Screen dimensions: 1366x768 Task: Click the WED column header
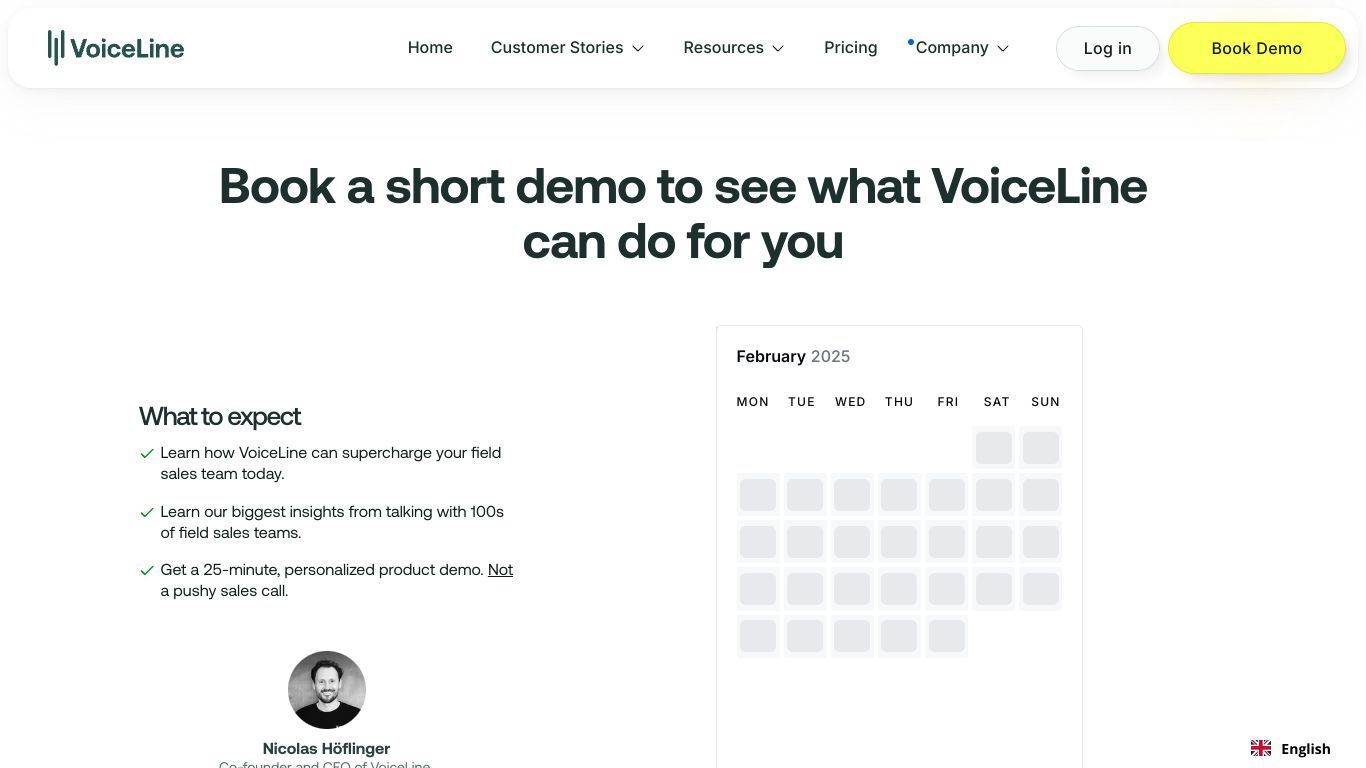pyautogui.click(x=850, y=402)
